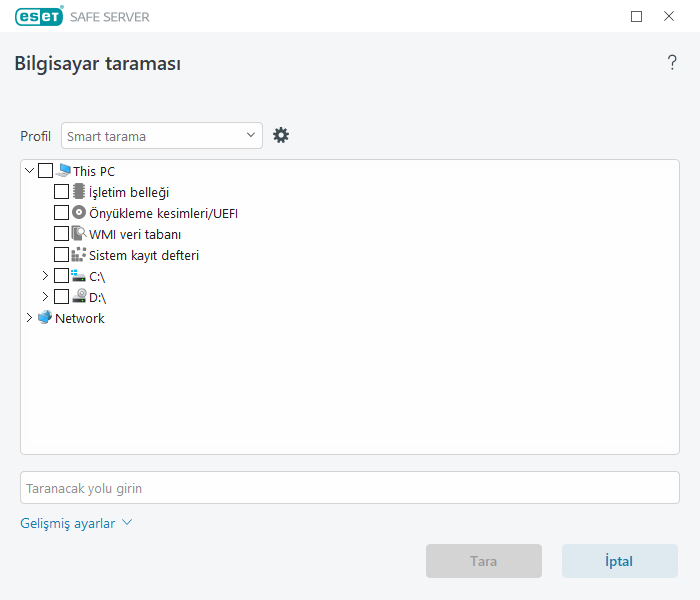Click the C:\ drive icon
The height and width of the screenshot is (600, 700).
click(79, 276)
